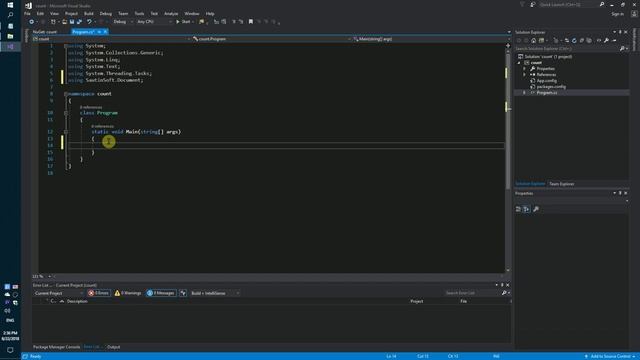640x360 pixels.
Task: Collapse the namespace count outlining toggle
Action: click(66, 94)
